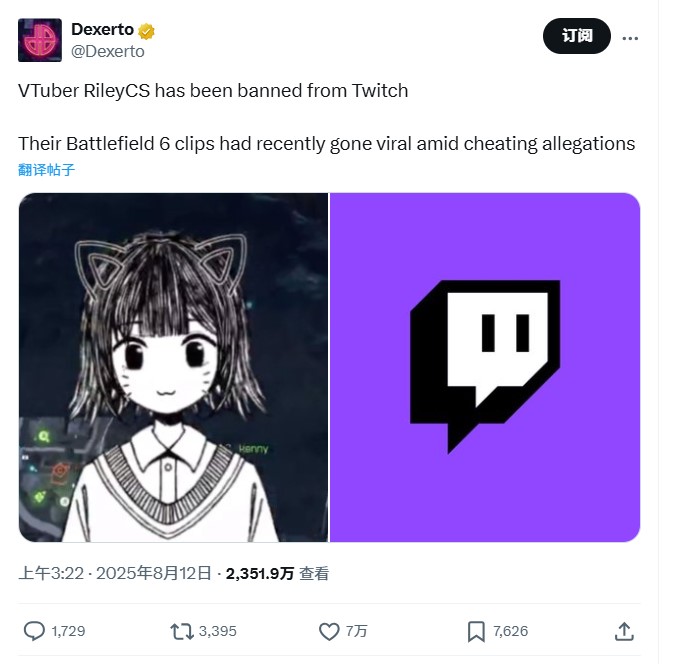Click the gold verified badge

click(x=146, y=31)
